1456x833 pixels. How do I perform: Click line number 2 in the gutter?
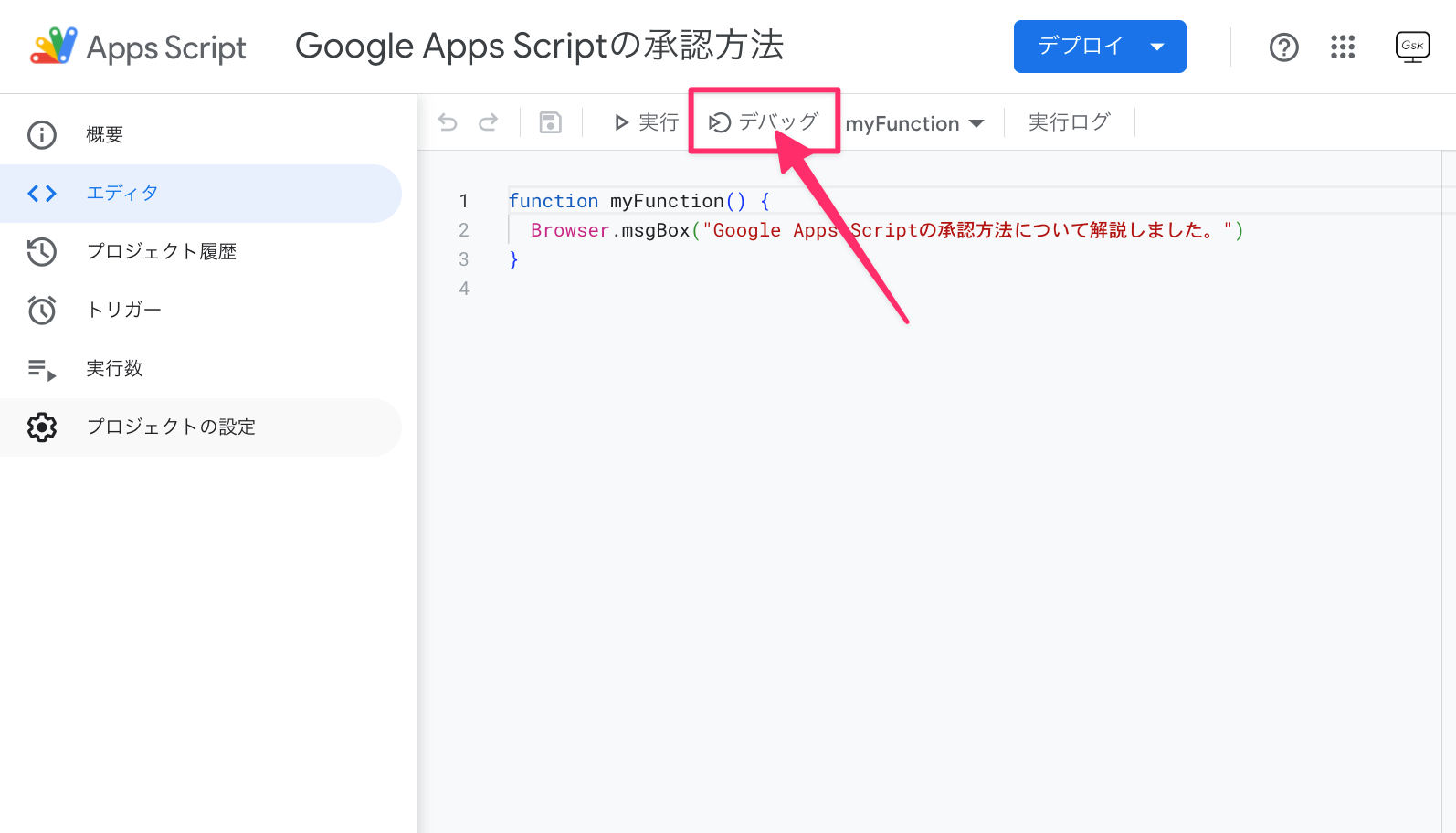pyautogui.click(x=464, y=230)
